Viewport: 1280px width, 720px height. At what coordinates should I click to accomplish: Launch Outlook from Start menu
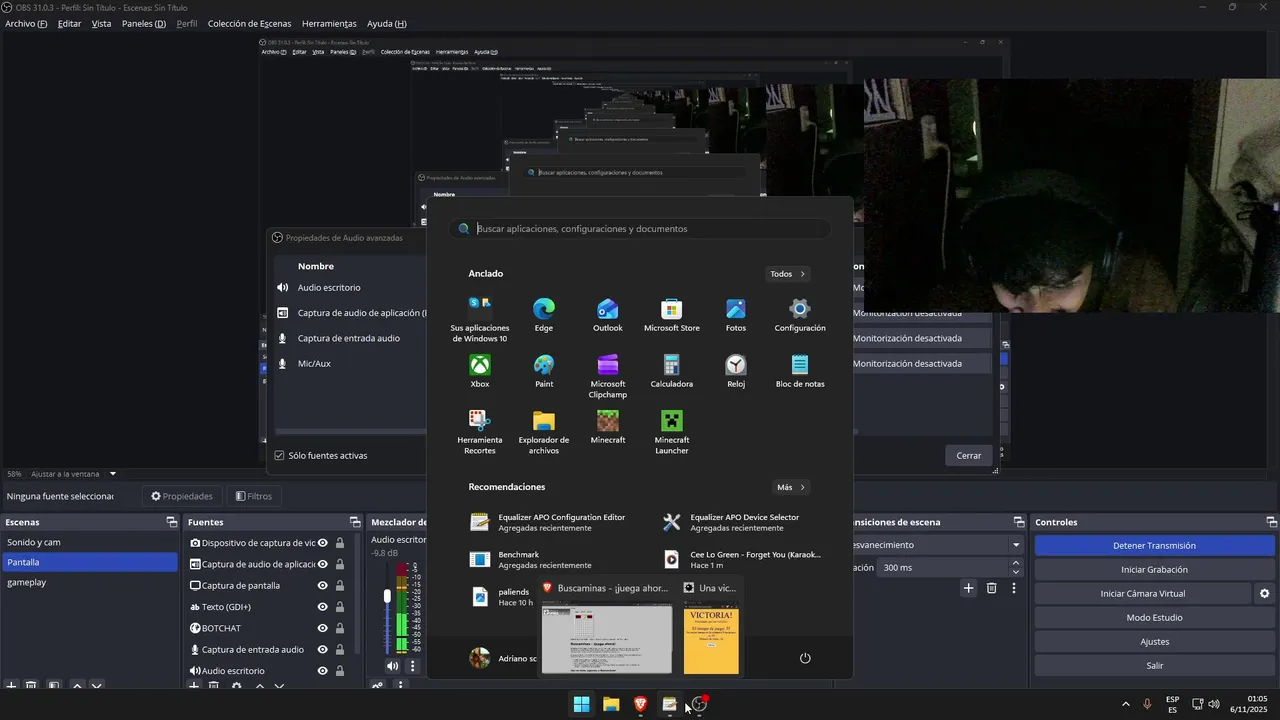(x=607, y=314)
